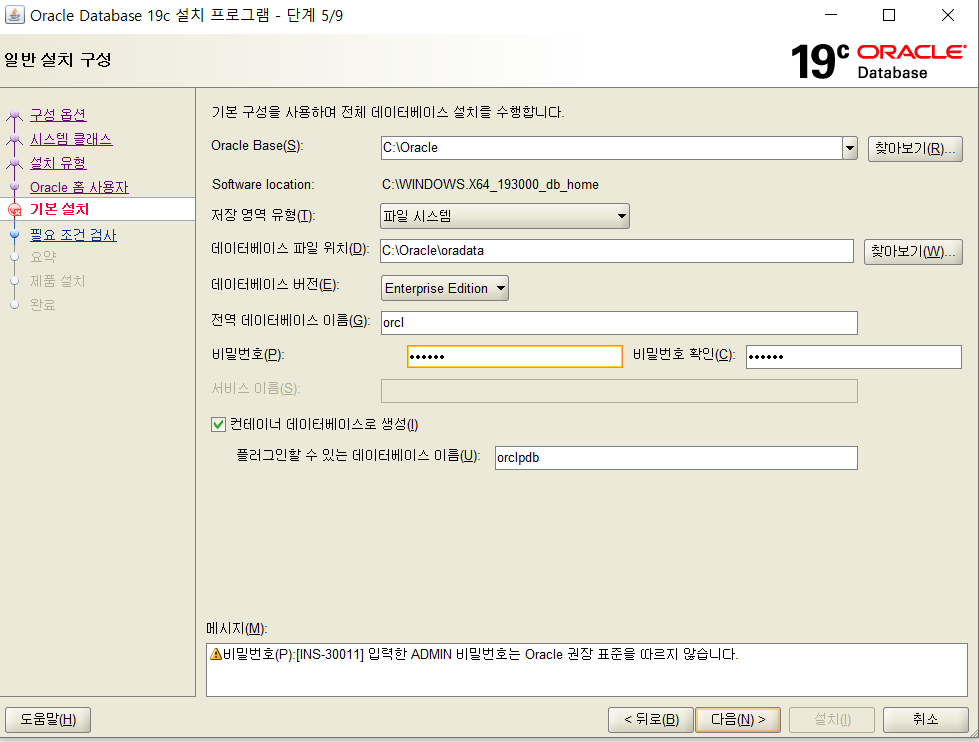Viewport: 979px width, 742px height.
Task: Close the installer window
Action: point(948,15)
